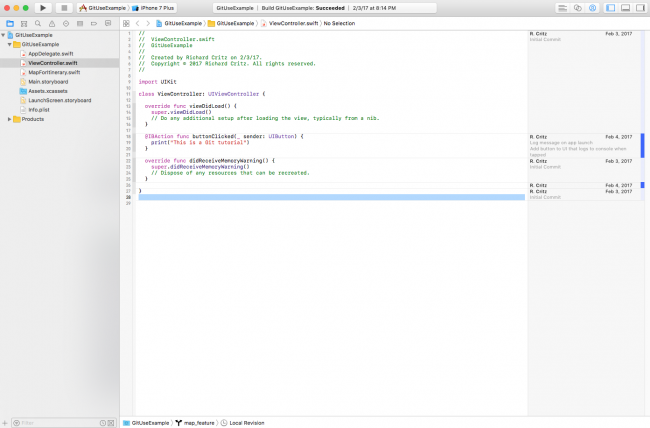The width and height of the screenshot is (650, 428).
Task: Open the map_feature branch selector
Action: (195, 423)
